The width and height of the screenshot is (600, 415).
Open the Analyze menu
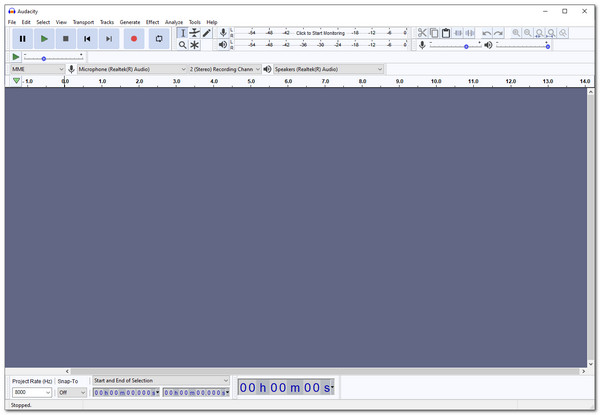click(x=174, y=22)
